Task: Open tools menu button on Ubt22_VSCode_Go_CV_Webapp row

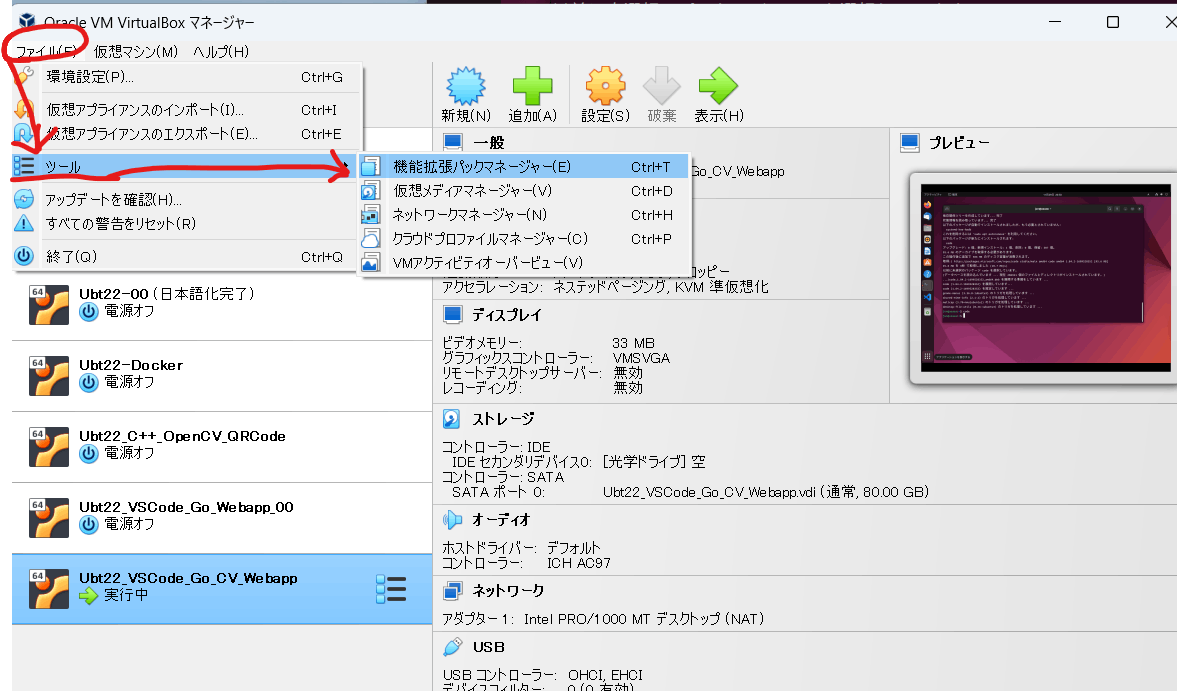Action: 391,590
